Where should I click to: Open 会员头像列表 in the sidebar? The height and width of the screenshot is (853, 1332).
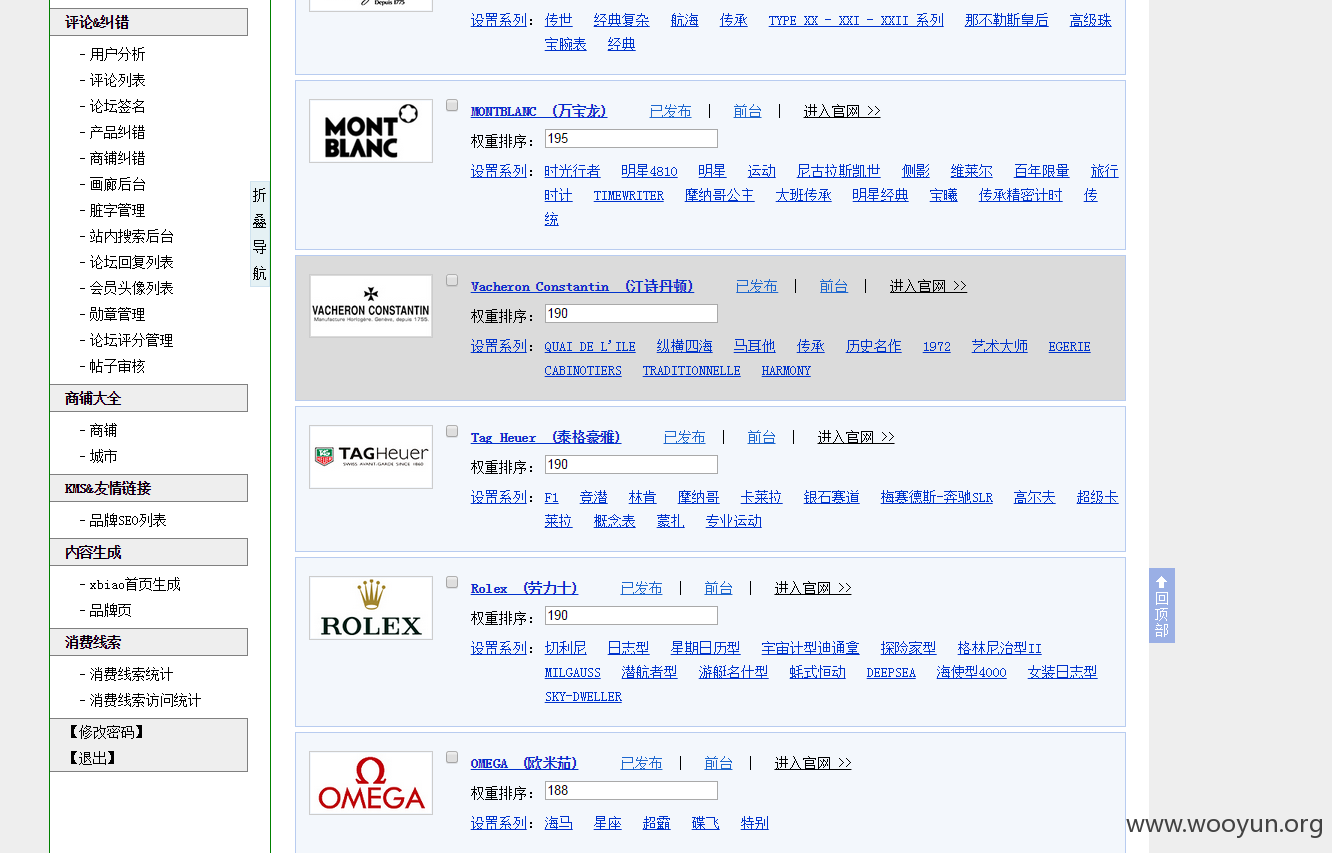[131, 288]
